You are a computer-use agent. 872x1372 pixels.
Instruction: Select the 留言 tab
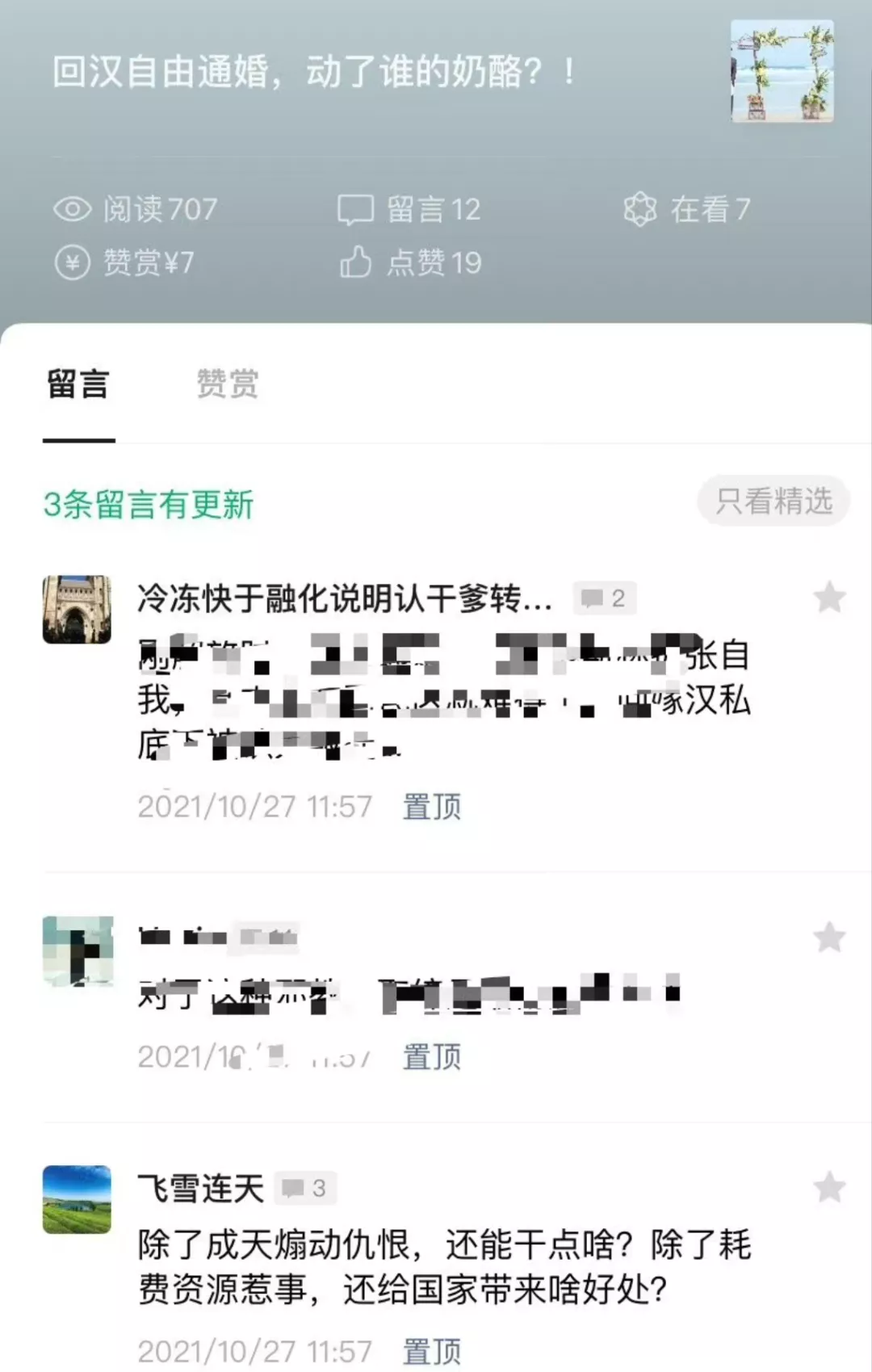[78, 384]
